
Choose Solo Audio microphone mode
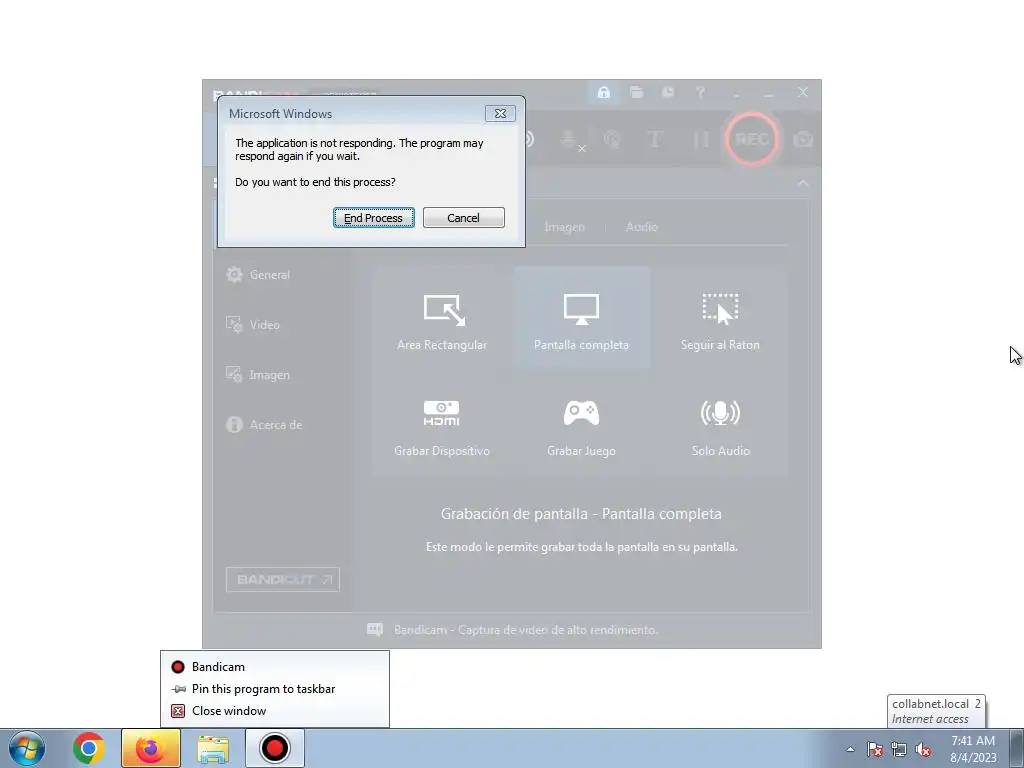720,426
